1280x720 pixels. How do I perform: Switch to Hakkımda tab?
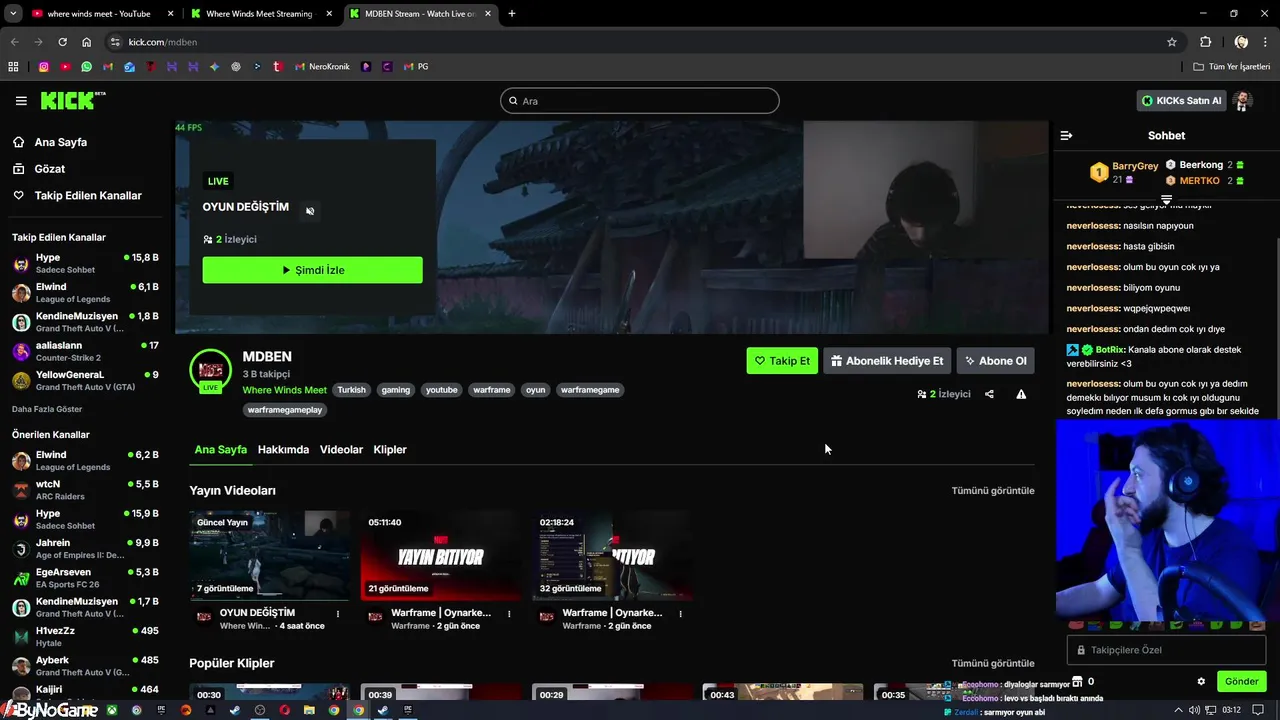tap(283, 450)
